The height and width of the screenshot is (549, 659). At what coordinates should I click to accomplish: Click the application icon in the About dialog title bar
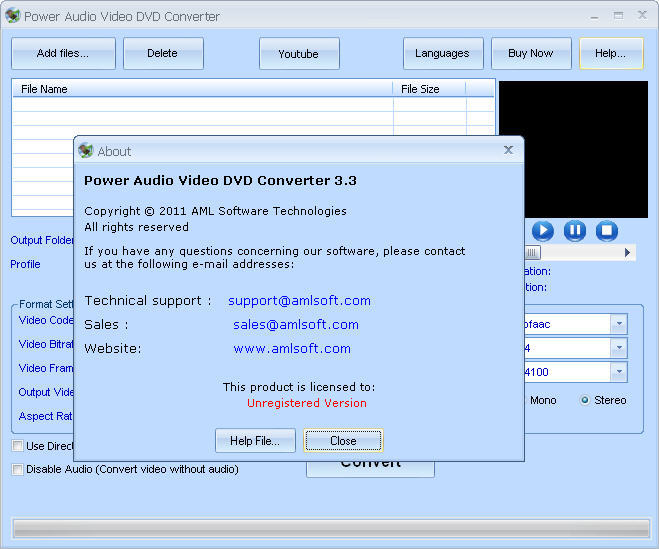86,151
